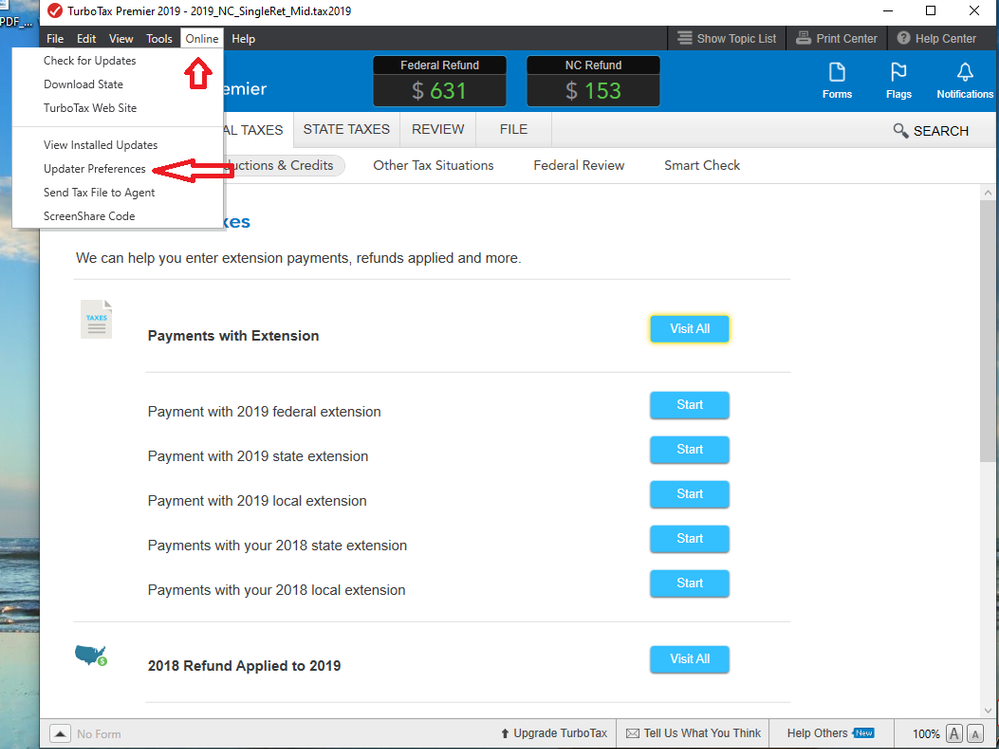This screenshot has height=749, width=999.
Task: Click Upgrade TurboTax in status bar
Action: click(x=554, y=734)
